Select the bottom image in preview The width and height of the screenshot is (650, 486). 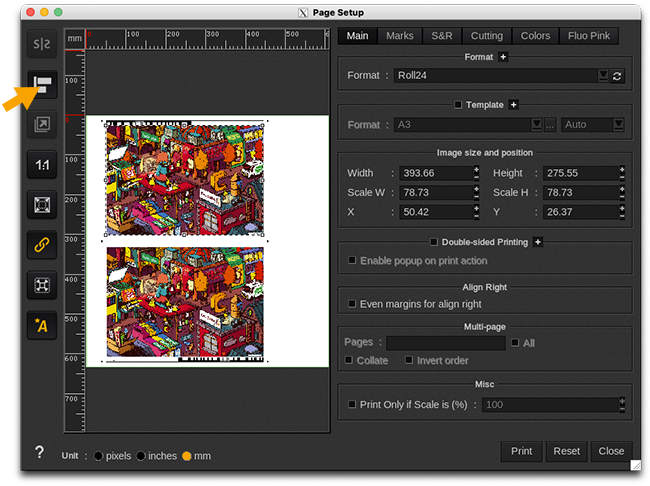(185, 302)
